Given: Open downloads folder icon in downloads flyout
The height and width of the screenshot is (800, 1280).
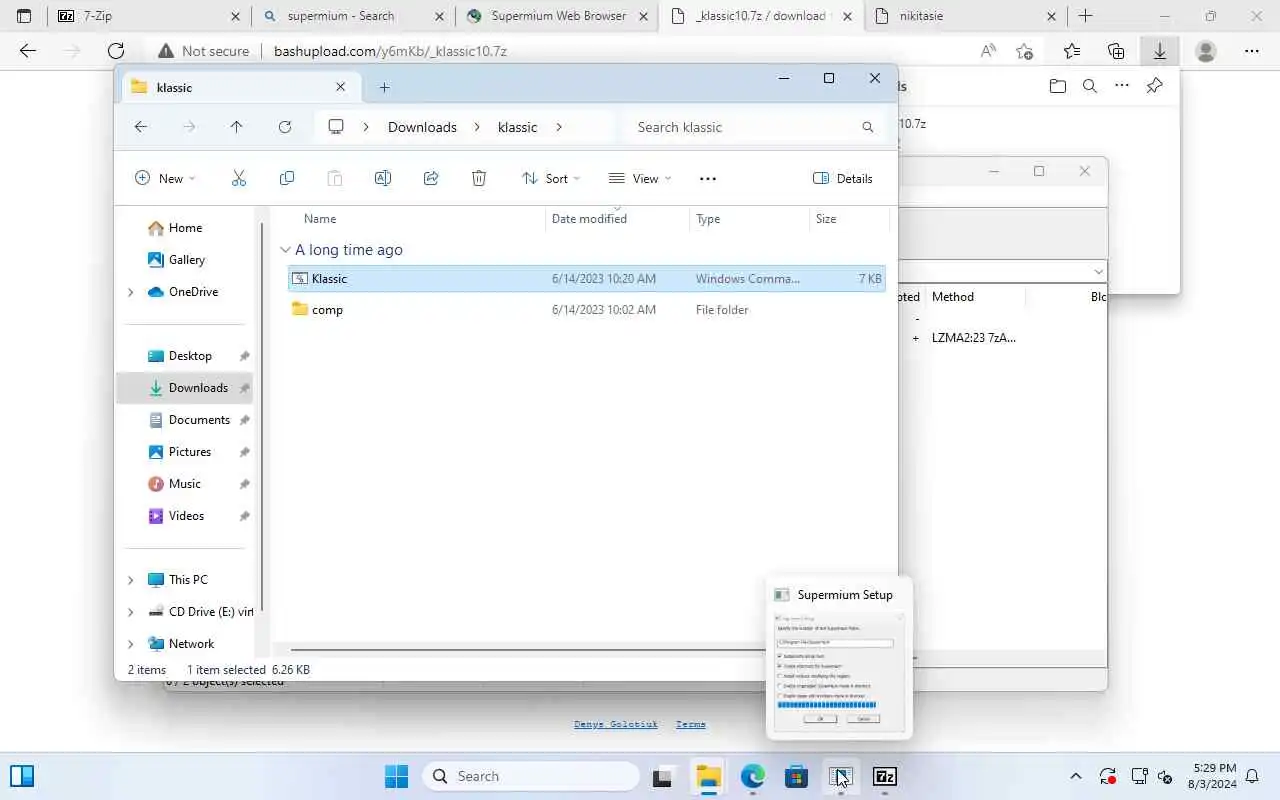Looking at the screenshot, I should [1058, 86].
